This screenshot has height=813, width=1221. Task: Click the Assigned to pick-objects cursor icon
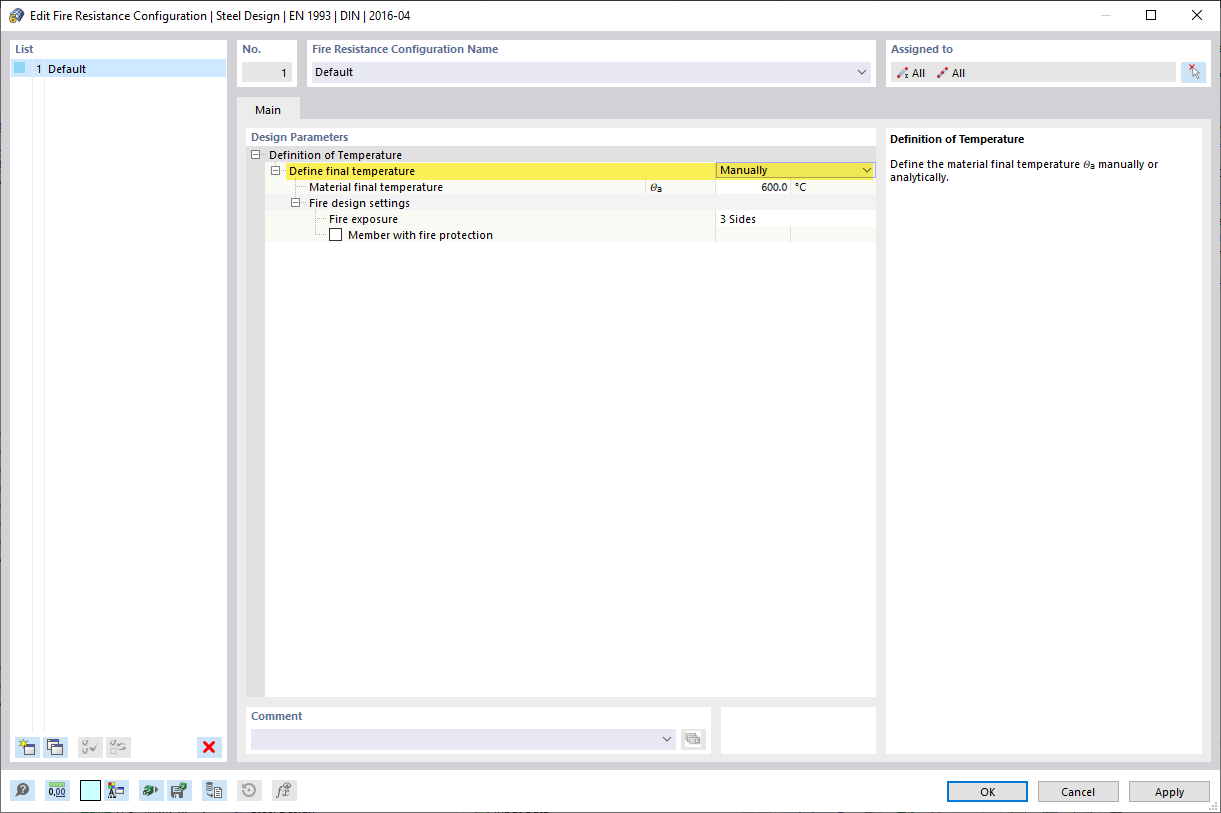1193,72
